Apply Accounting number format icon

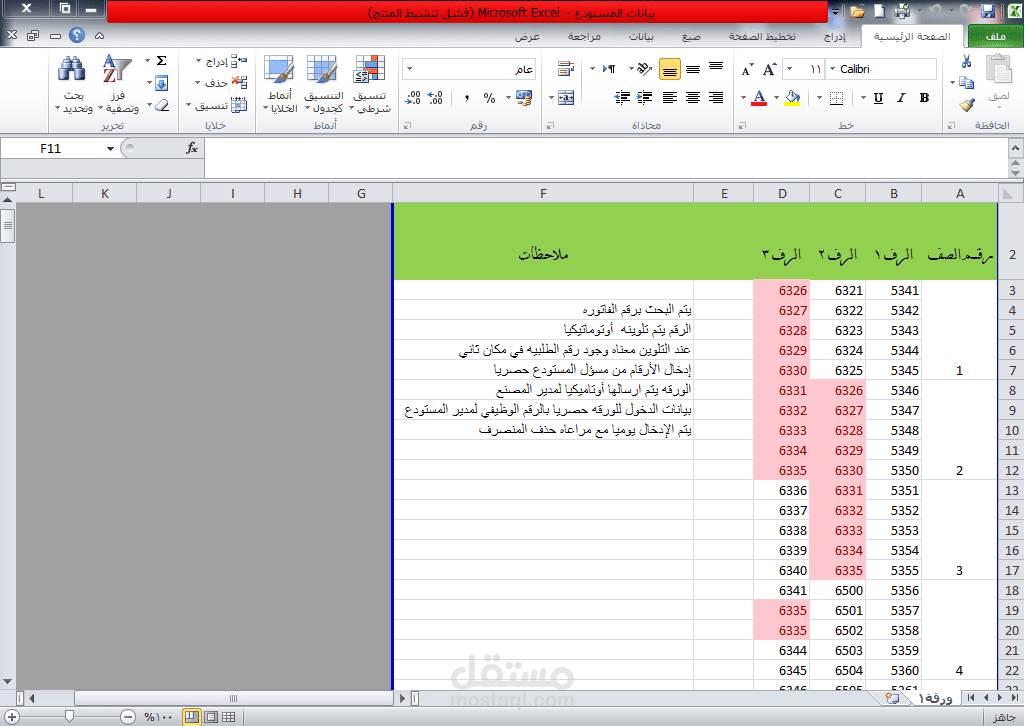[523, 98]
